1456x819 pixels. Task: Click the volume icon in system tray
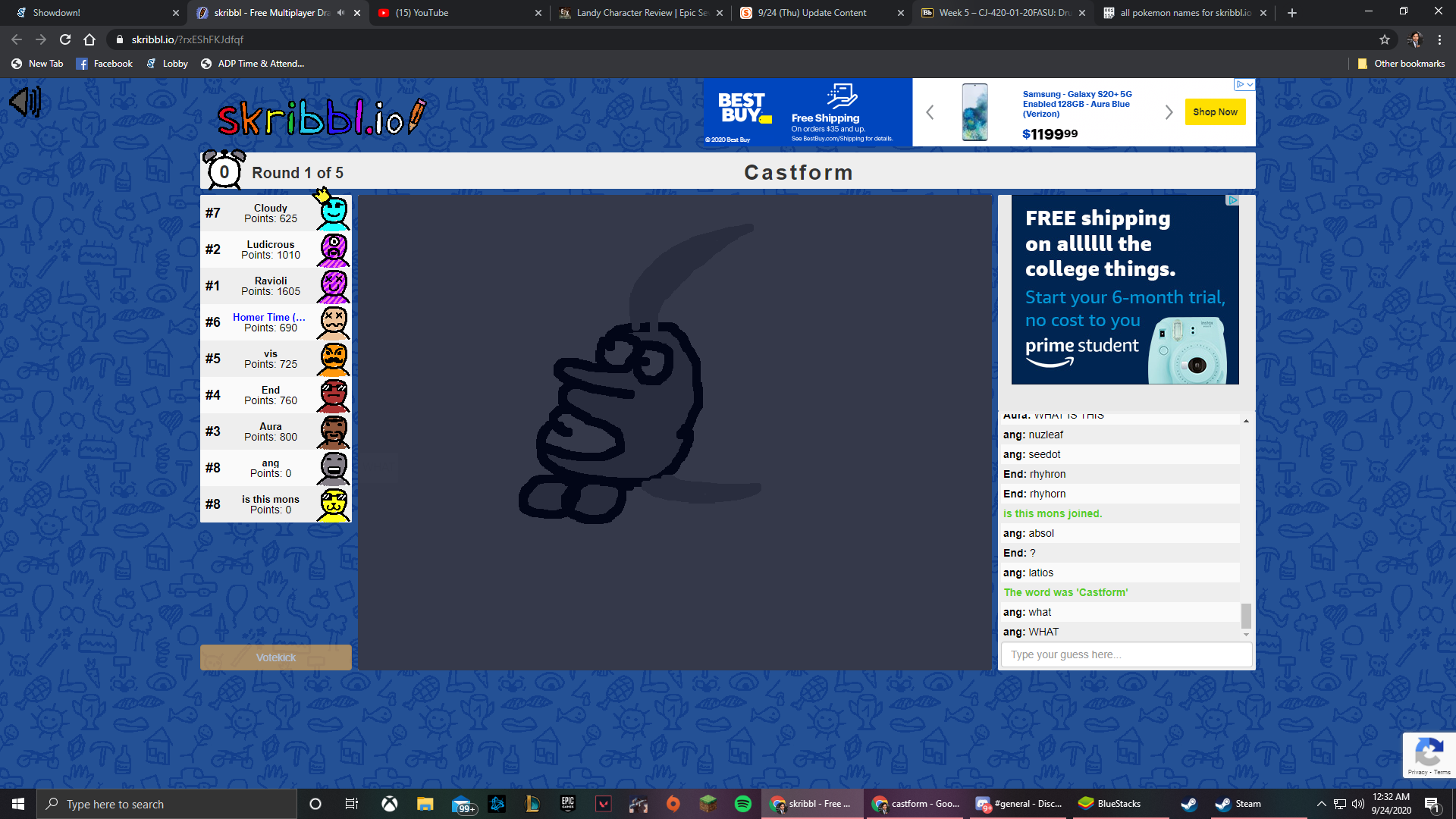click(x=1357, y=804)
